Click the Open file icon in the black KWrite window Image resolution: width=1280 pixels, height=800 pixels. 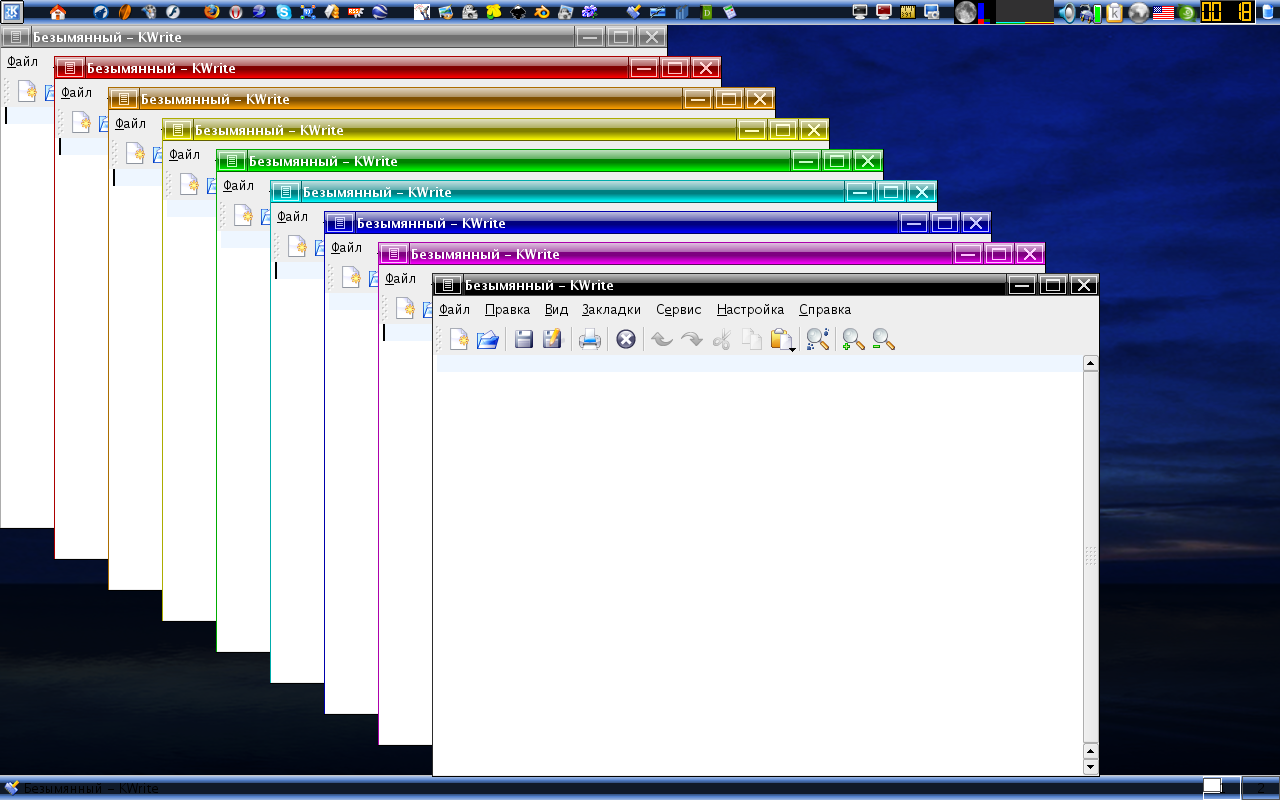tap(488, 340)
